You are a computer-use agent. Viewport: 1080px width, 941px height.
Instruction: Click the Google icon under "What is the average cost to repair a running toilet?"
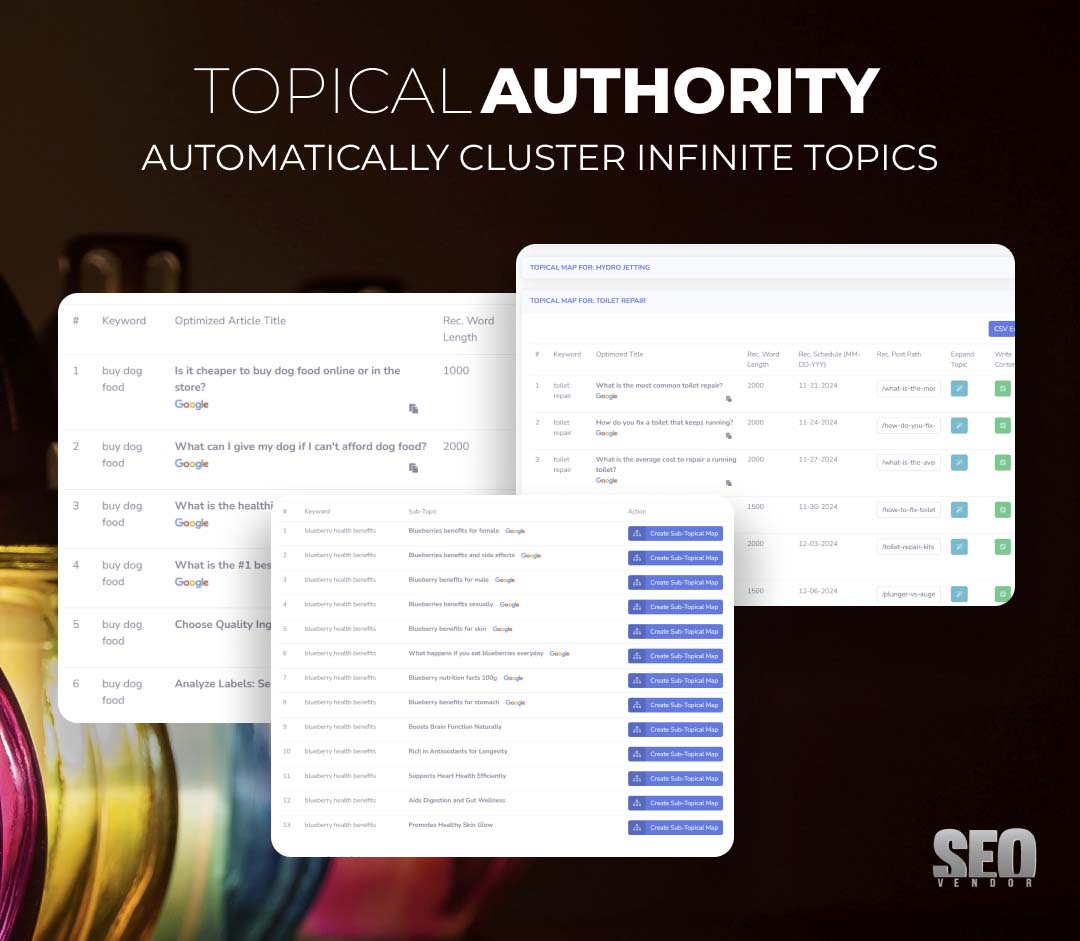tap(606, 480)
